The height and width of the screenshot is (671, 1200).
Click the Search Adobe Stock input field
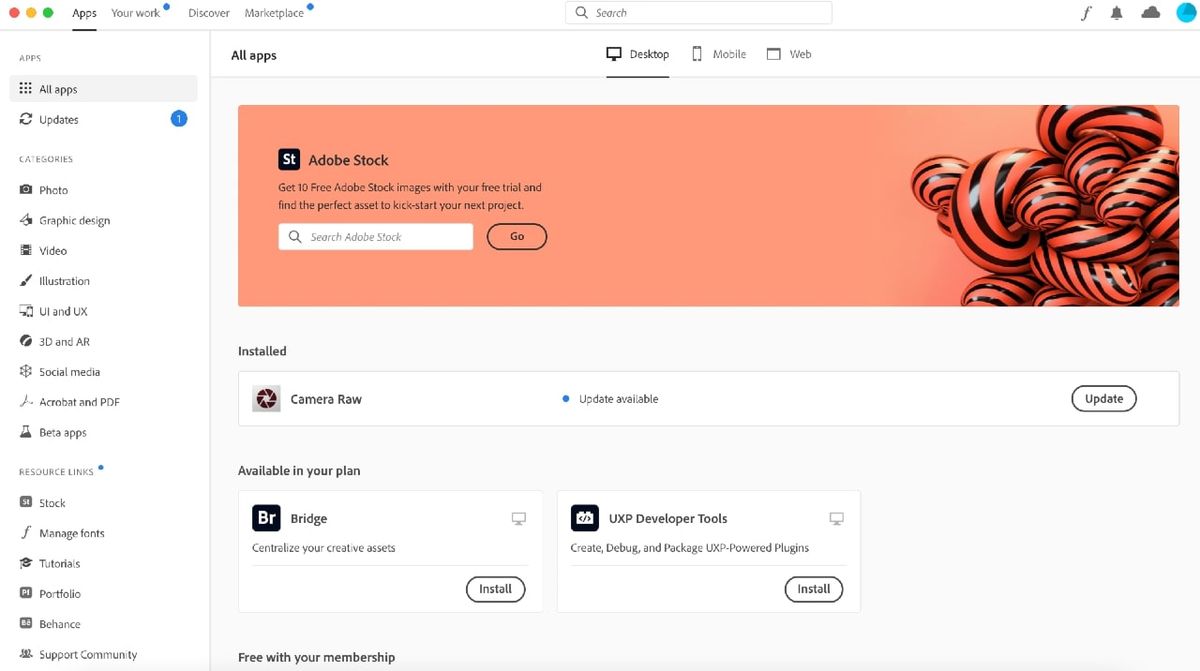(x=375, y=236)
